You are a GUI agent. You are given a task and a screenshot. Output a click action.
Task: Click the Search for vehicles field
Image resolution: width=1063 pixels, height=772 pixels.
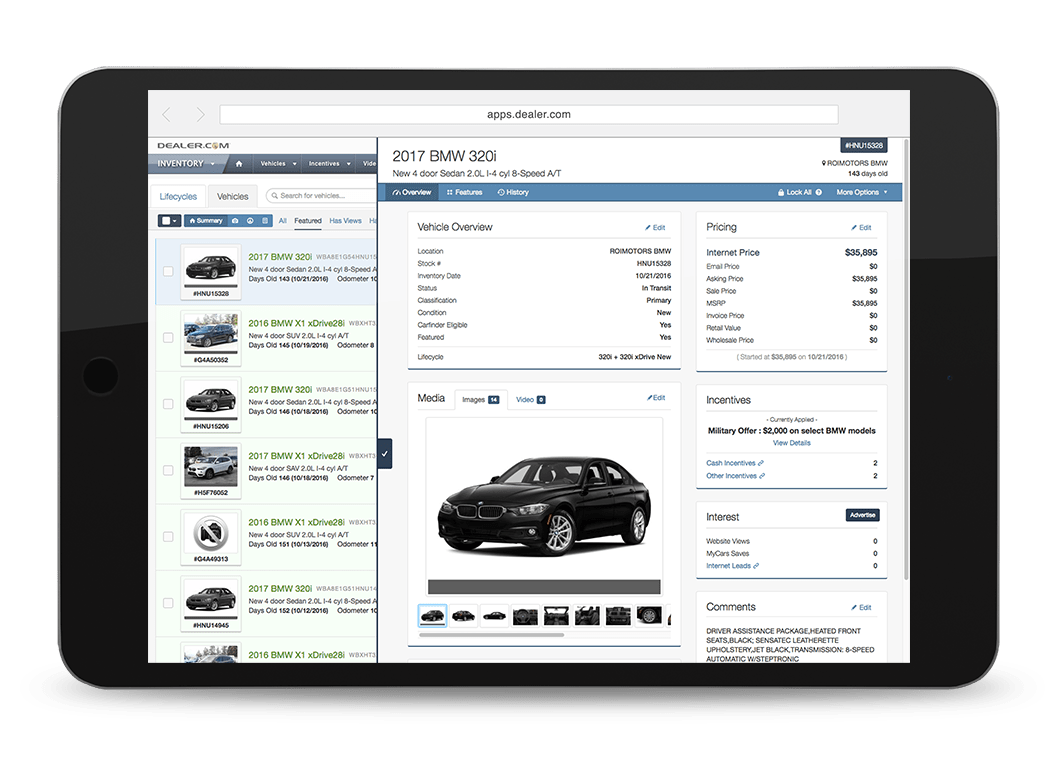[321, 196]
